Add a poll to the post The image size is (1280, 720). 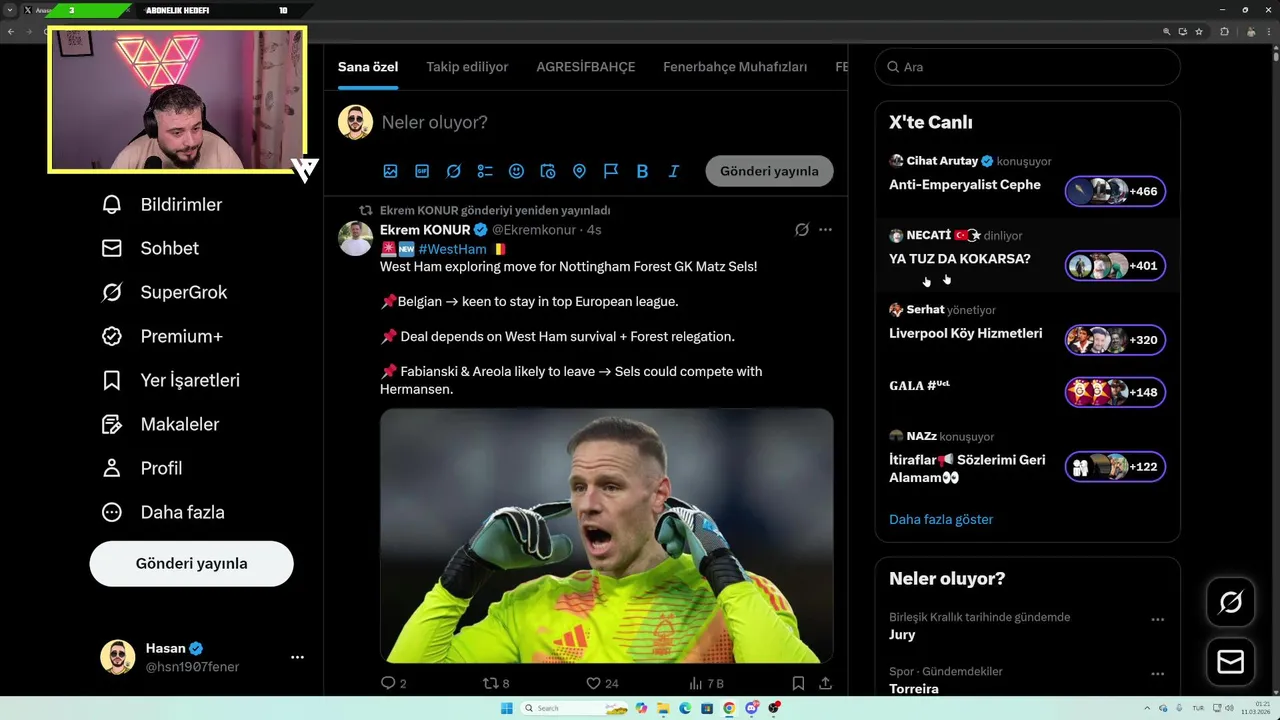(485, 171)
